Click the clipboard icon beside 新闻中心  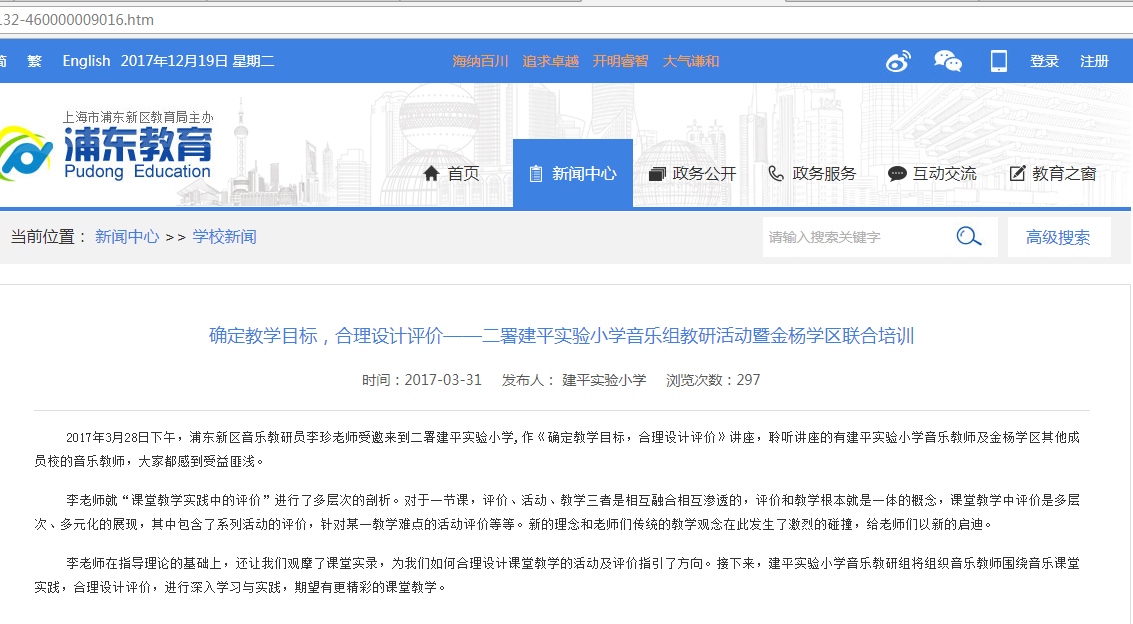[x=535, y=173]
